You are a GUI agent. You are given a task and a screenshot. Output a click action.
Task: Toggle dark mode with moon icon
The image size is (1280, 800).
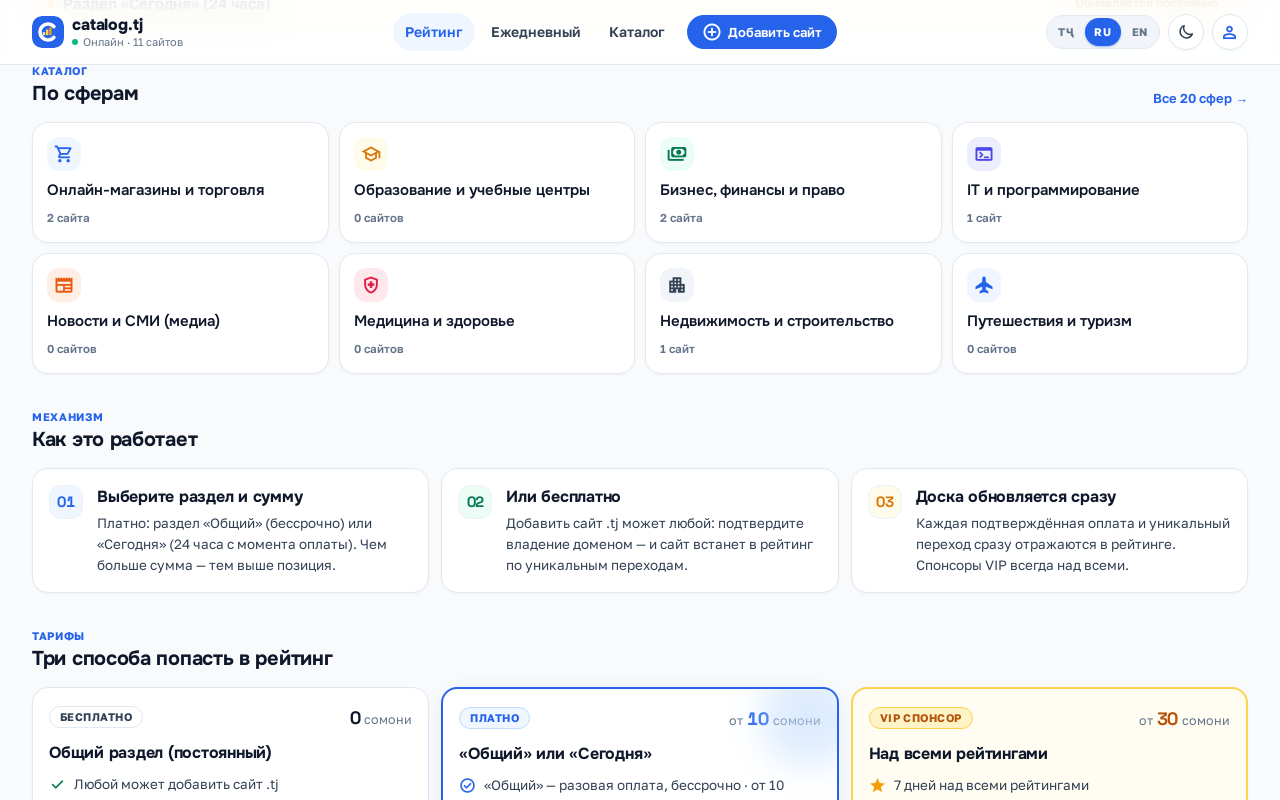point(1186,32)
